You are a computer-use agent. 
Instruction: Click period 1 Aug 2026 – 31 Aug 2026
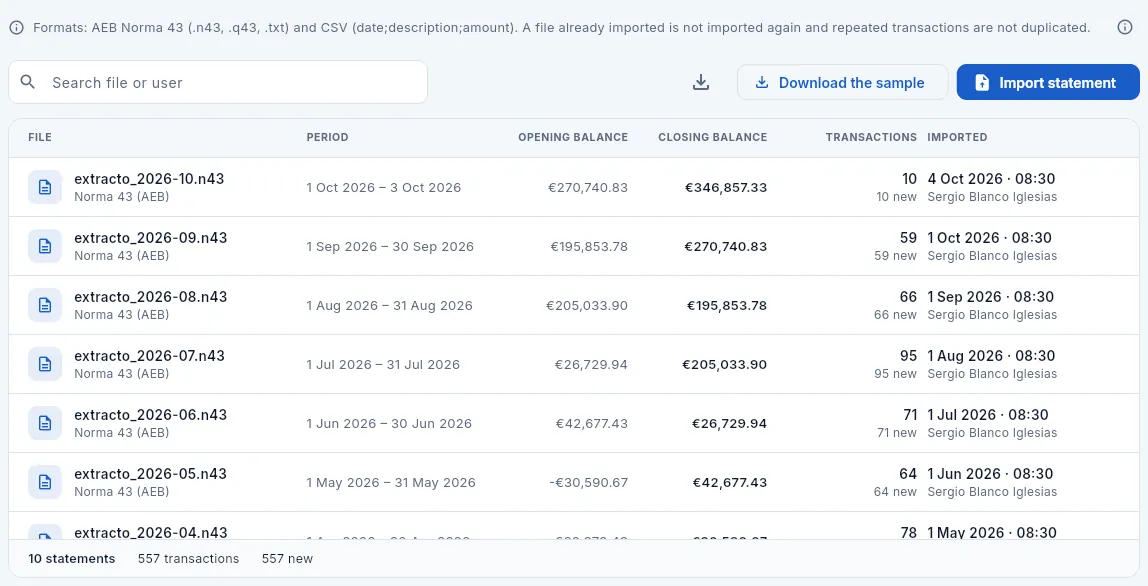pos(390,305)
